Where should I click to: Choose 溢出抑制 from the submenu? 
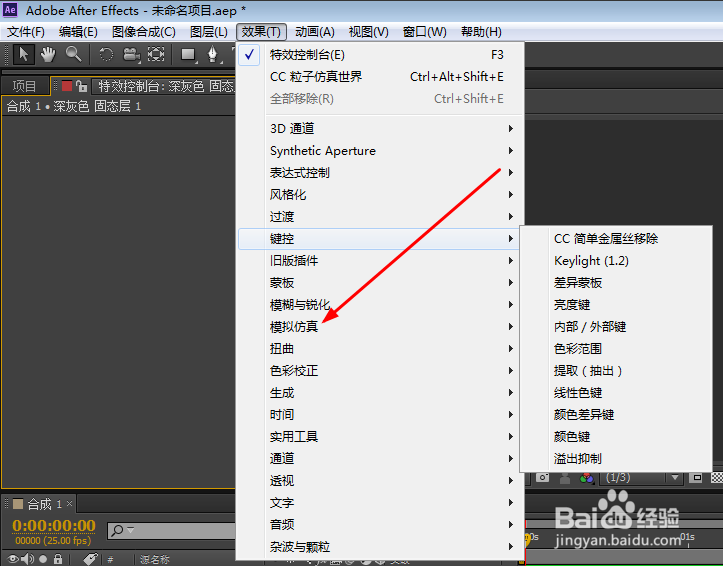coord(616,459)
